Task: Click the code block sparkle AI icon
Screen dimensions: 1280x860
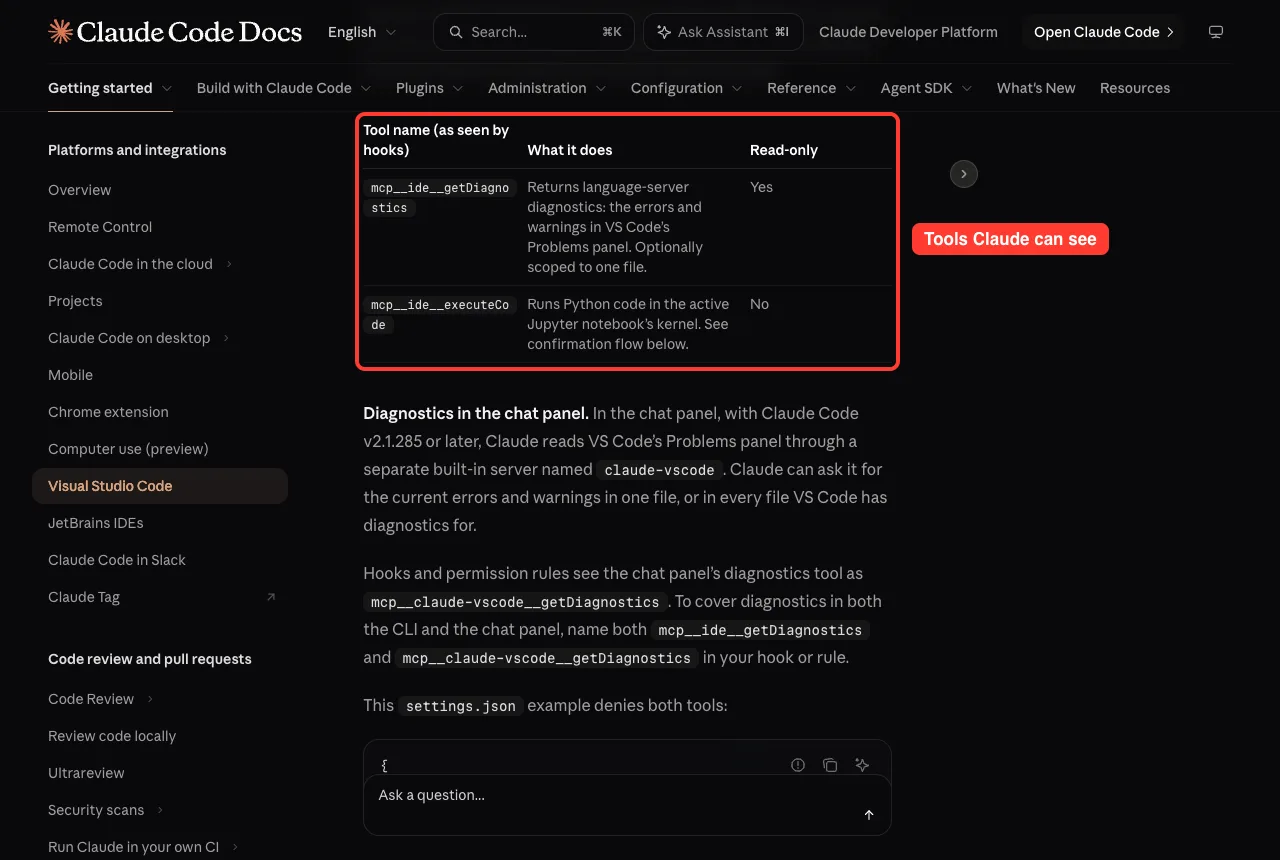Action: pos(862,765)
